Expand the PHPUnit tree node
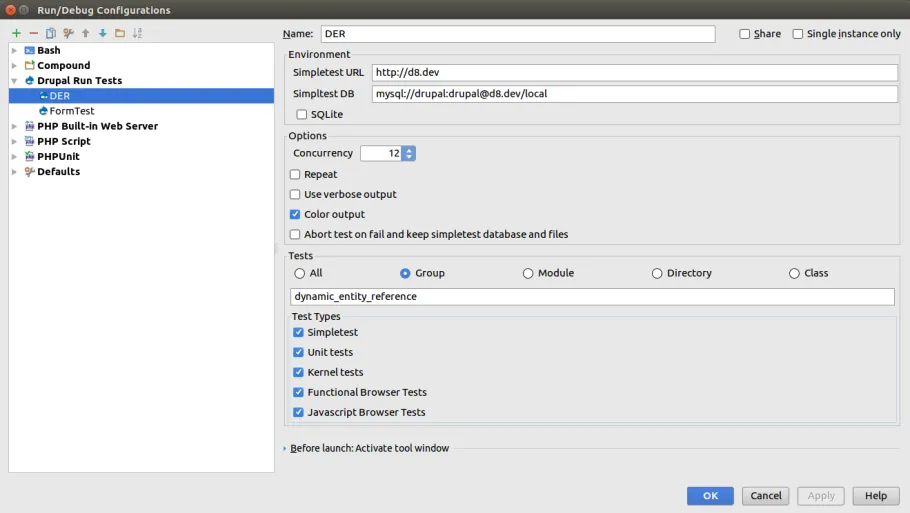This screenshot has height=513, width=910. [15, 157]
